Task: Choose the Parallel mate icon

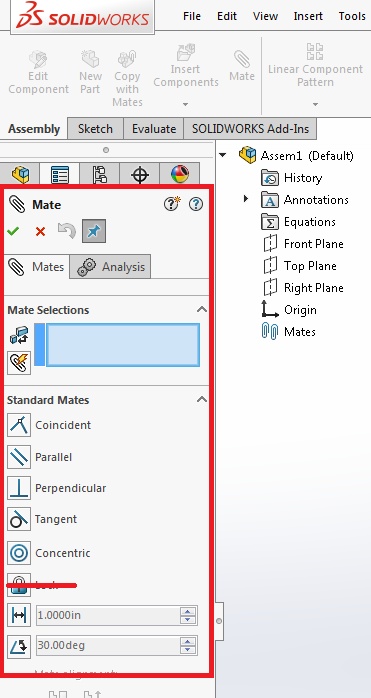Action: [19, 457]
